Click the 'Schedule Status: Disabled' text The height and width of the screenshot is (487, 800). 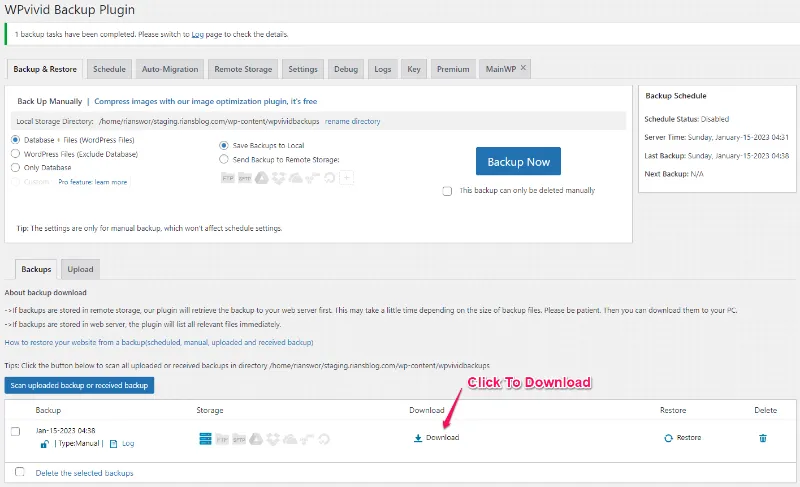(x=686, y=119)
